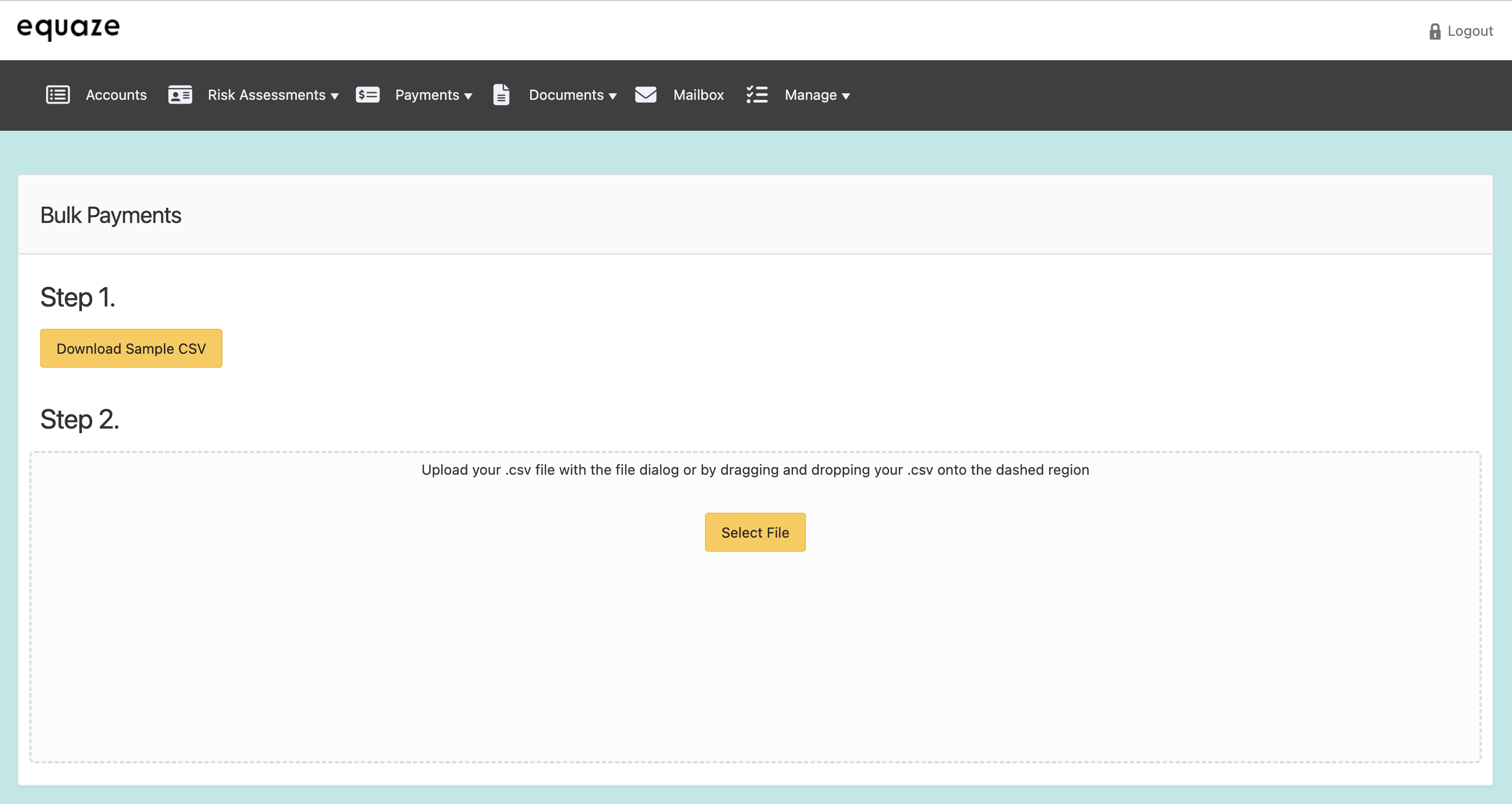Click the Documents file icon
The height and width of the screenshot is (804, 1512).
coord(501,94)
